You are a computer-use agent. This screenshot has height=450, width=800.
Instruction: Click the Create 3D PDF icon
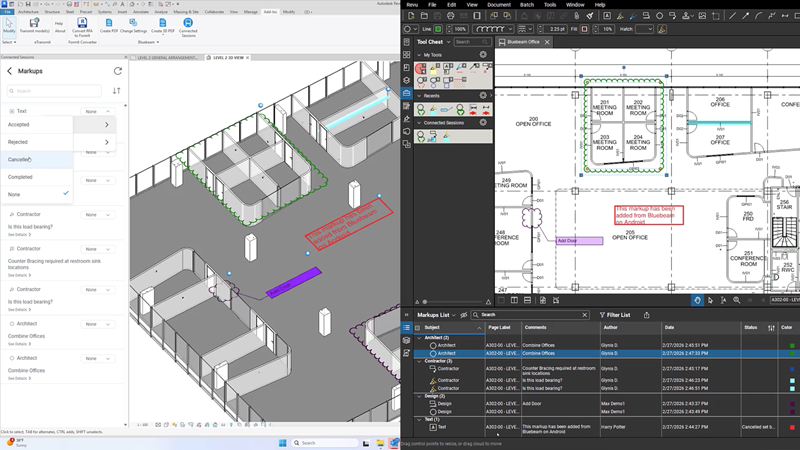(163, 25)
